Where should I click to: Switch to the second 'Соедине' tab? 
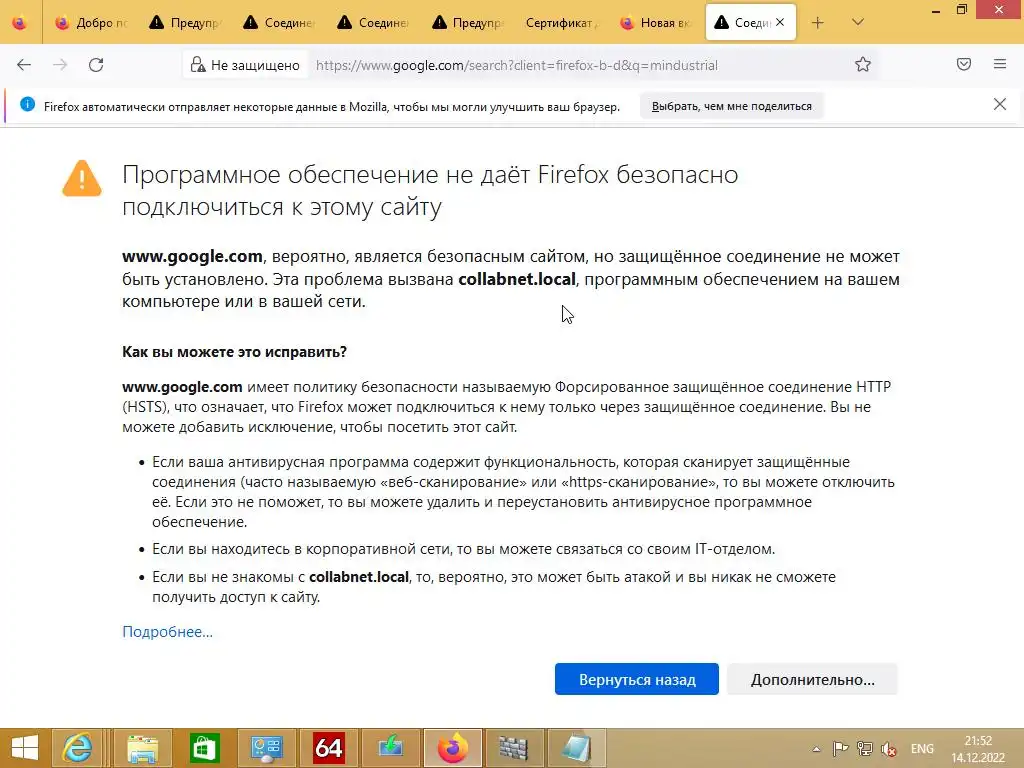[372, 23]
